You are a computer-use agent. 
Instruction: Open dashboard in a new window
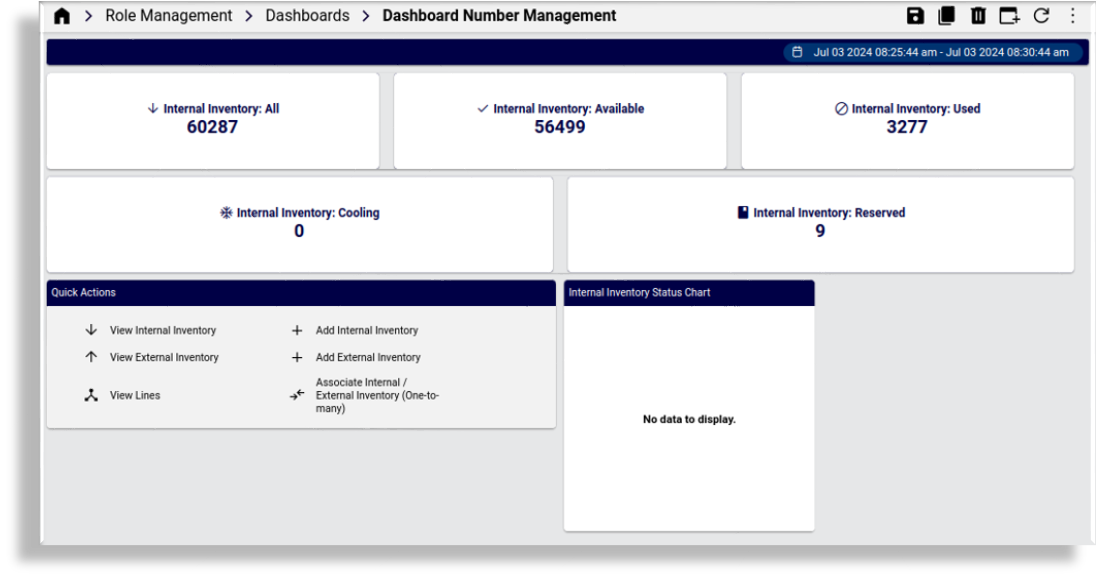coord(1009,15)
